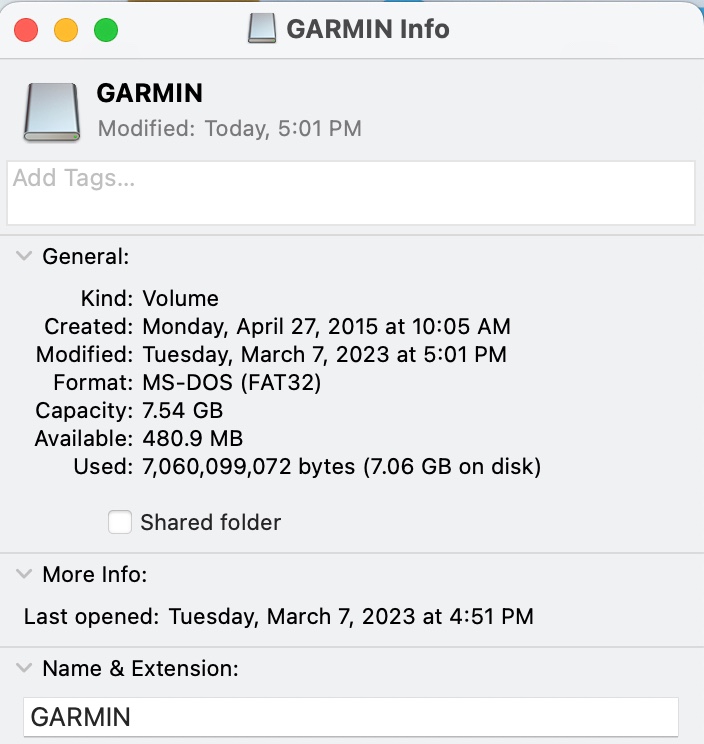Collapse the General section
704x744 pixels.
tap(24, 256)
